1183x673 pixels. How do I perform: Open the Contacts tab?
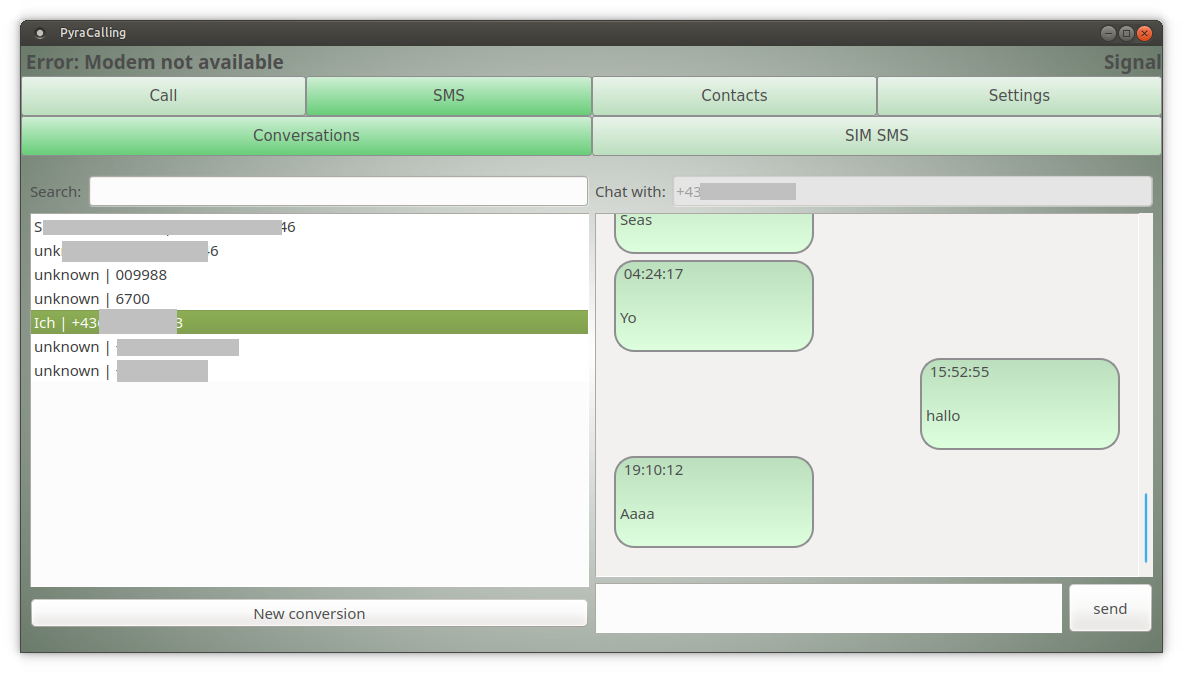tap(734, 96)
